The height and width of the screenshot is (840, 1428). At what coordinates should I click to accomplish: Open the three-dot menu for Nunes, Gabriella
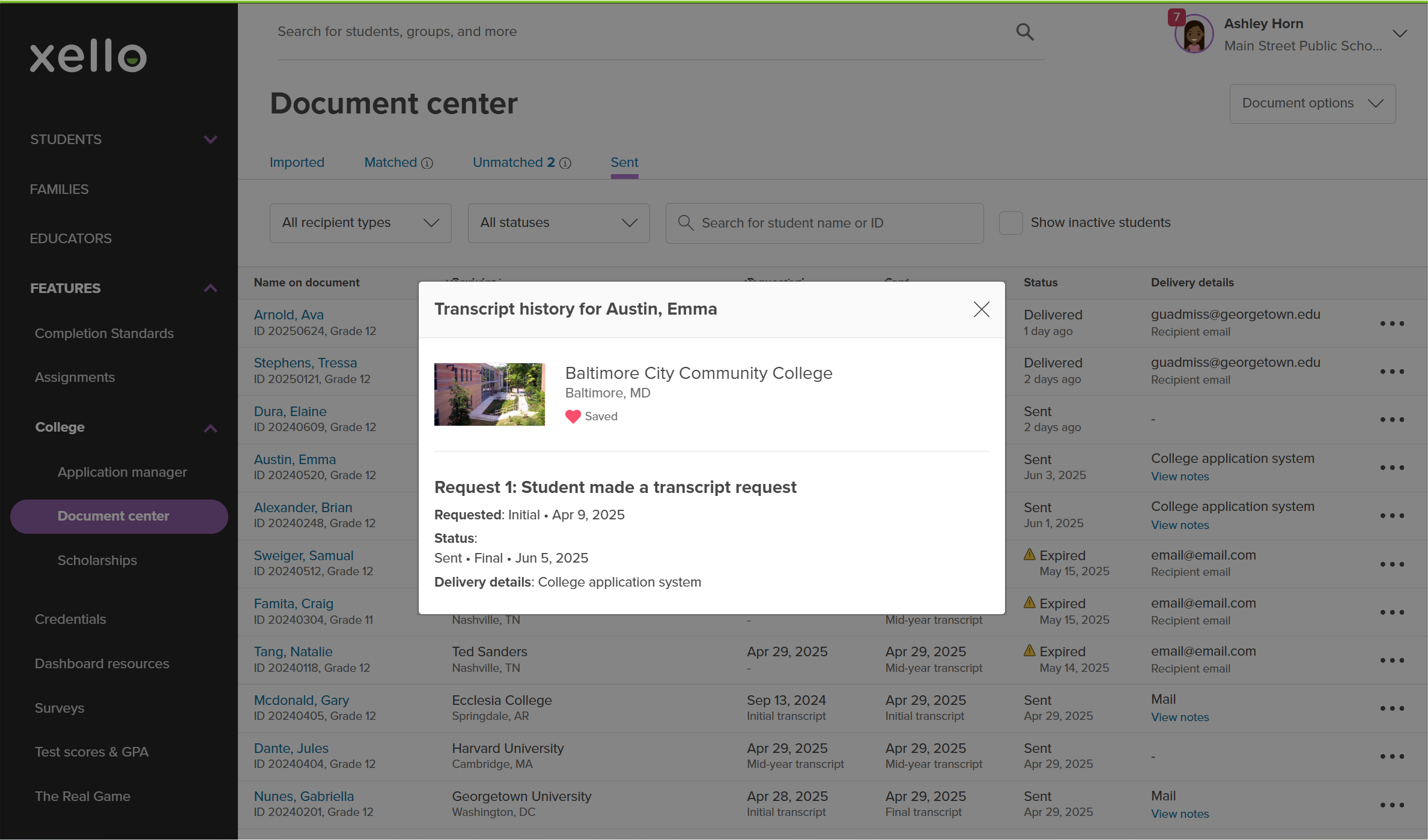pos(1392,805)
